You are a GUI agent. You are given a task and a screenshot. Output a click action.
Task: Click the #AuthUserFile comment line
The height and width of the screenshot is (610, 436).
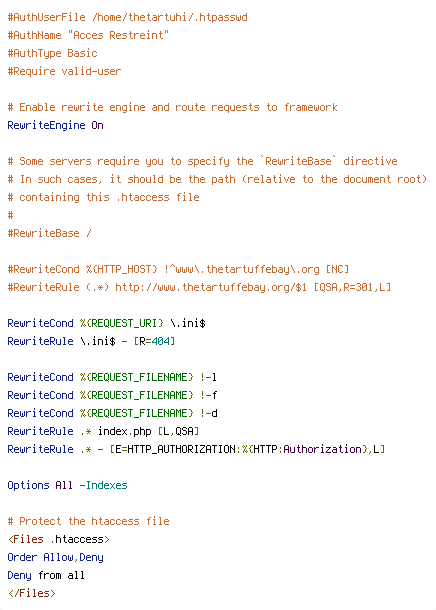[x=128, y=18]
